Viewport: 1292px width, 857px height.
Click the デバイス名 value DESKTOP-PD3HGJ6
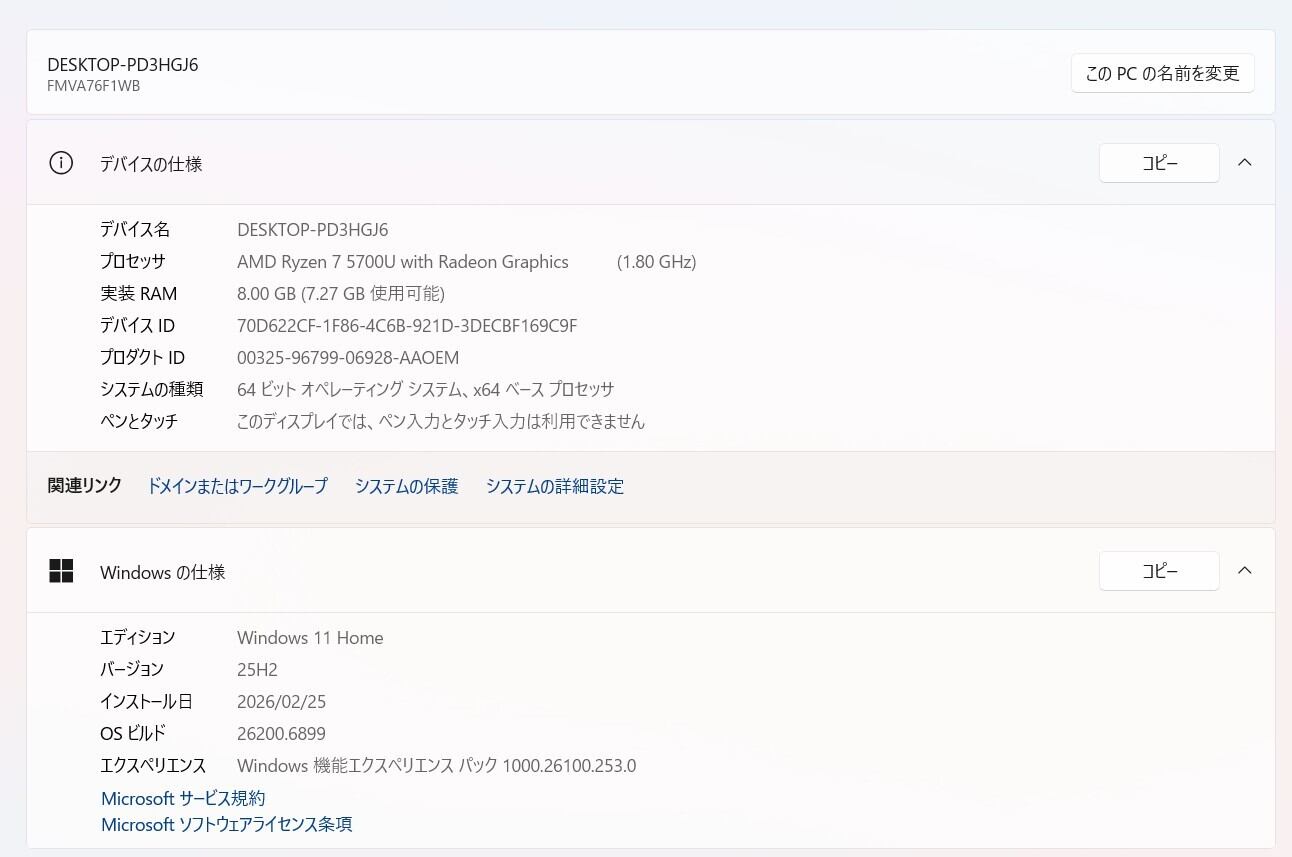(x=313, y=230)
